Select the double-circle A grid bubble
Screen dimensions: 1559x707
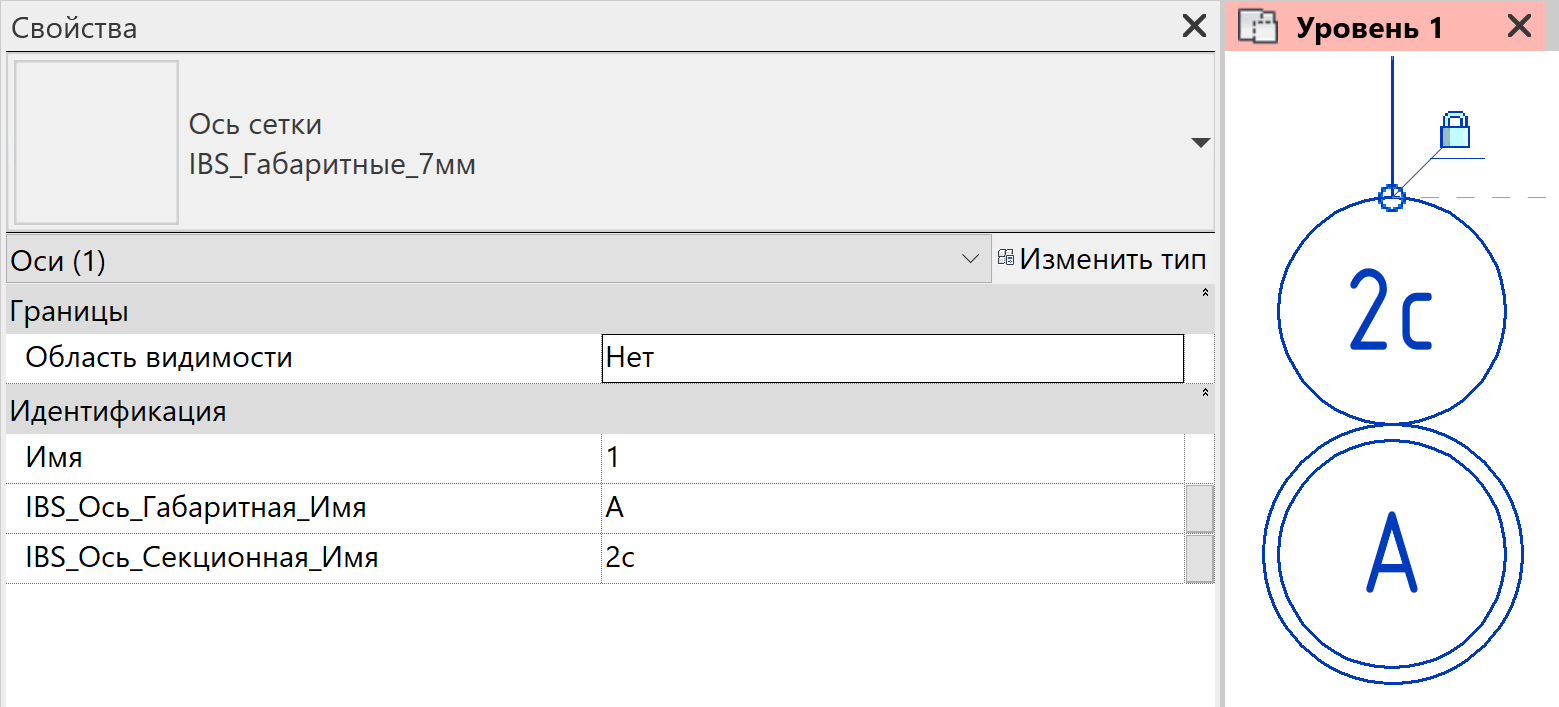(1391, 554)
